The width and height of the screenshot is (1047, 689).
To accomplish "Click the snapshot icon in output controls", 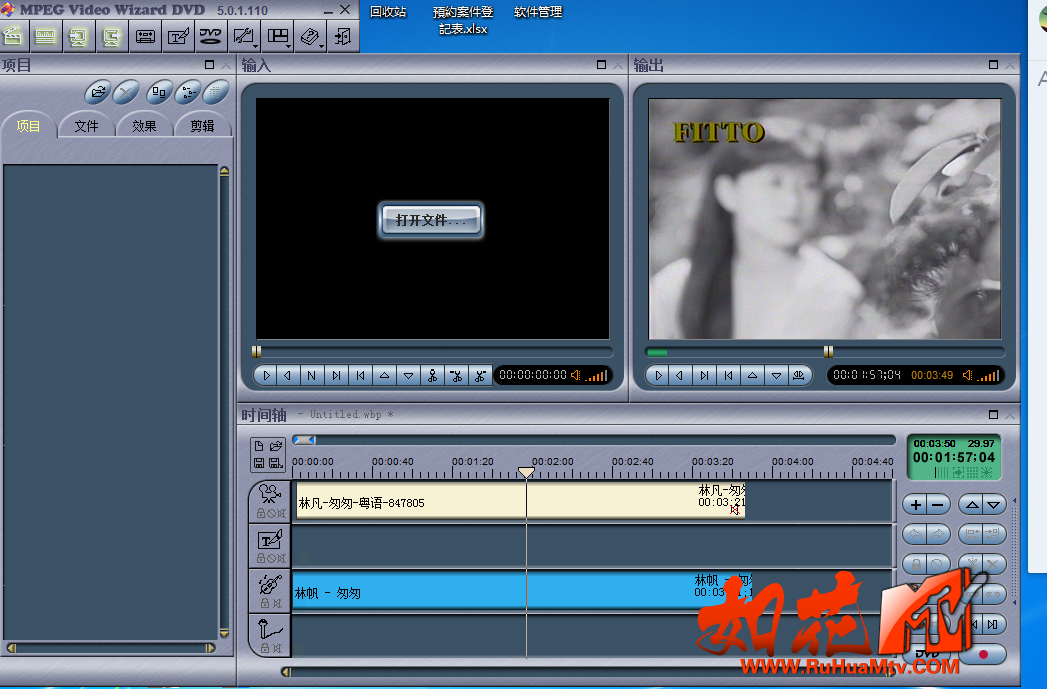I will coord(799,376).
